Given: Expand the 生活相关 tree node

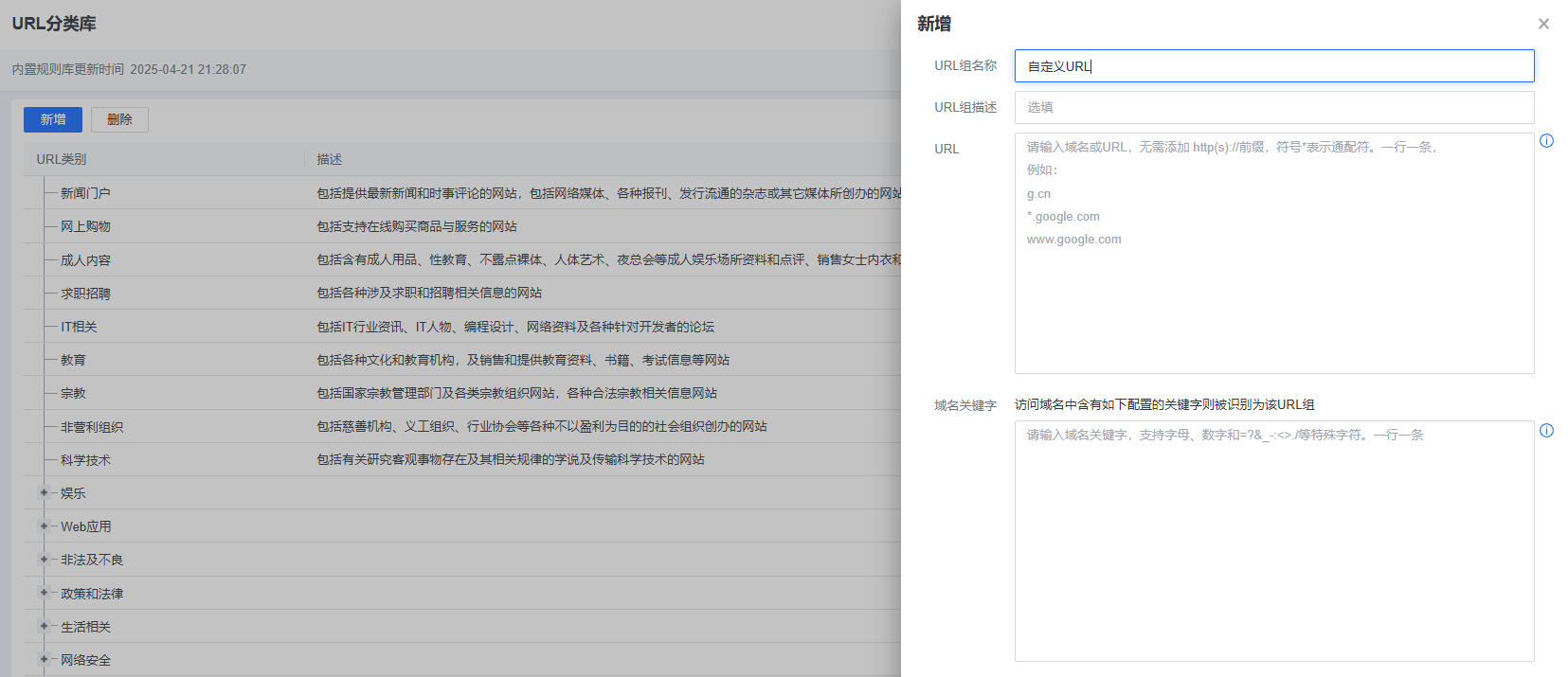Looking at the screenshot, I should tap(44, 626).
